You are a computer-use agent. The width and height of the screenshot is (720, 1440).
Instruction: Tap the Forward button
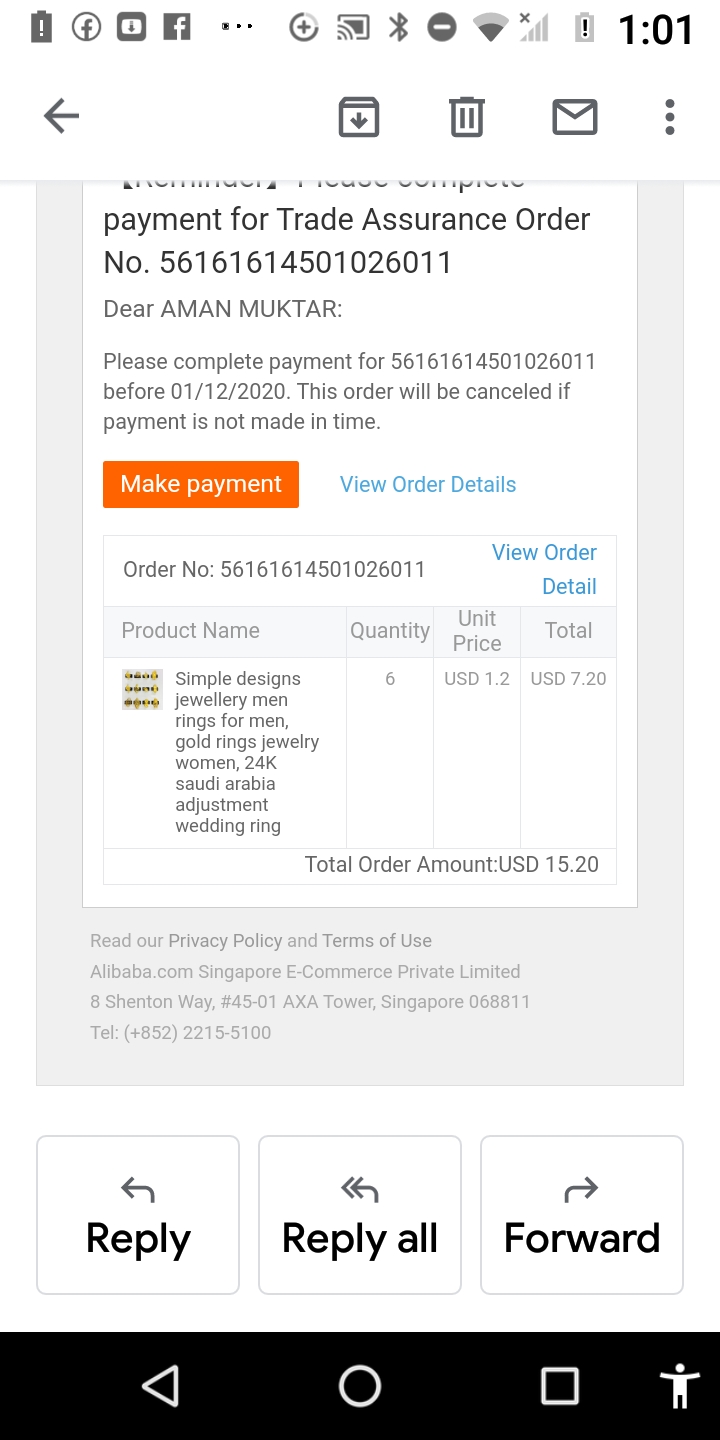582,1215
